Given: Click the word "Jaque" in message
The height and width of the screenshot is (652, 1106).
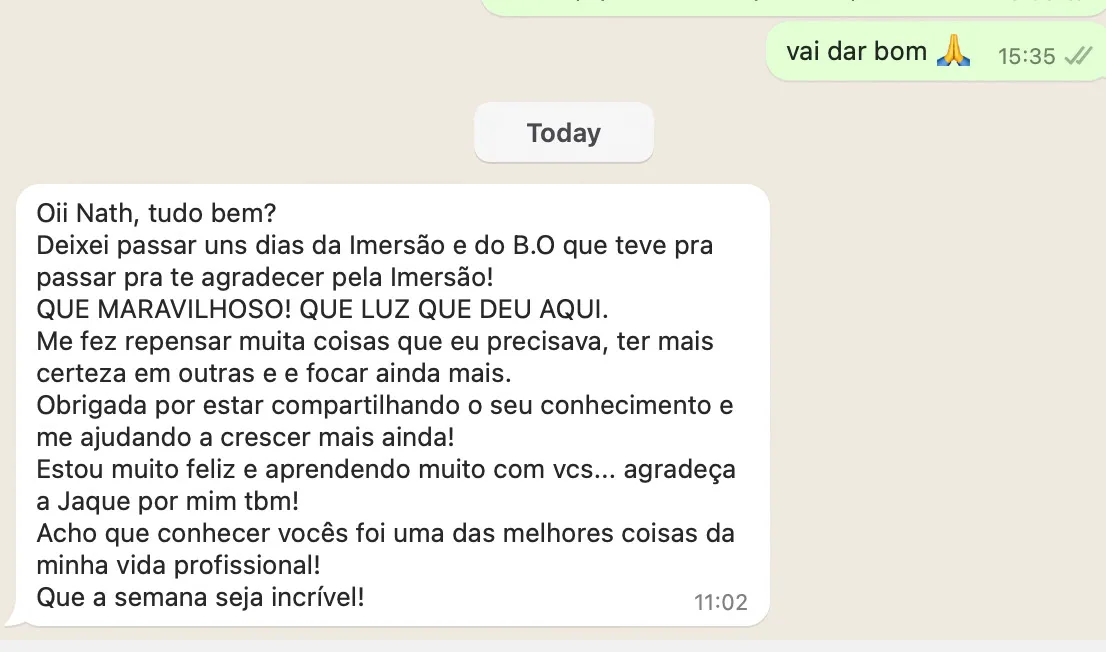Looking at the screenshot, I should click(x=88, y=501).
